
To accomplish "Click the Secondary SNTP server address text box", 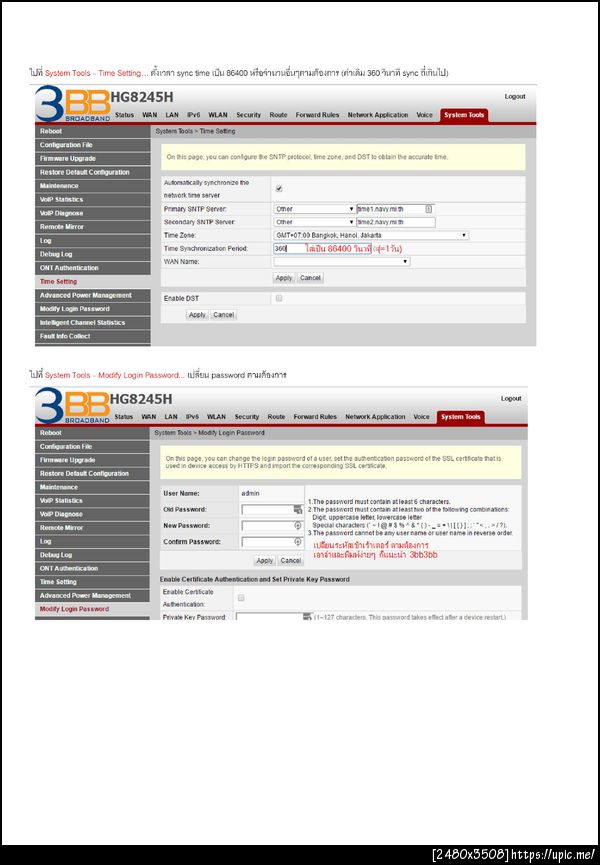I will pyautogui.click(x=395, y=222).
